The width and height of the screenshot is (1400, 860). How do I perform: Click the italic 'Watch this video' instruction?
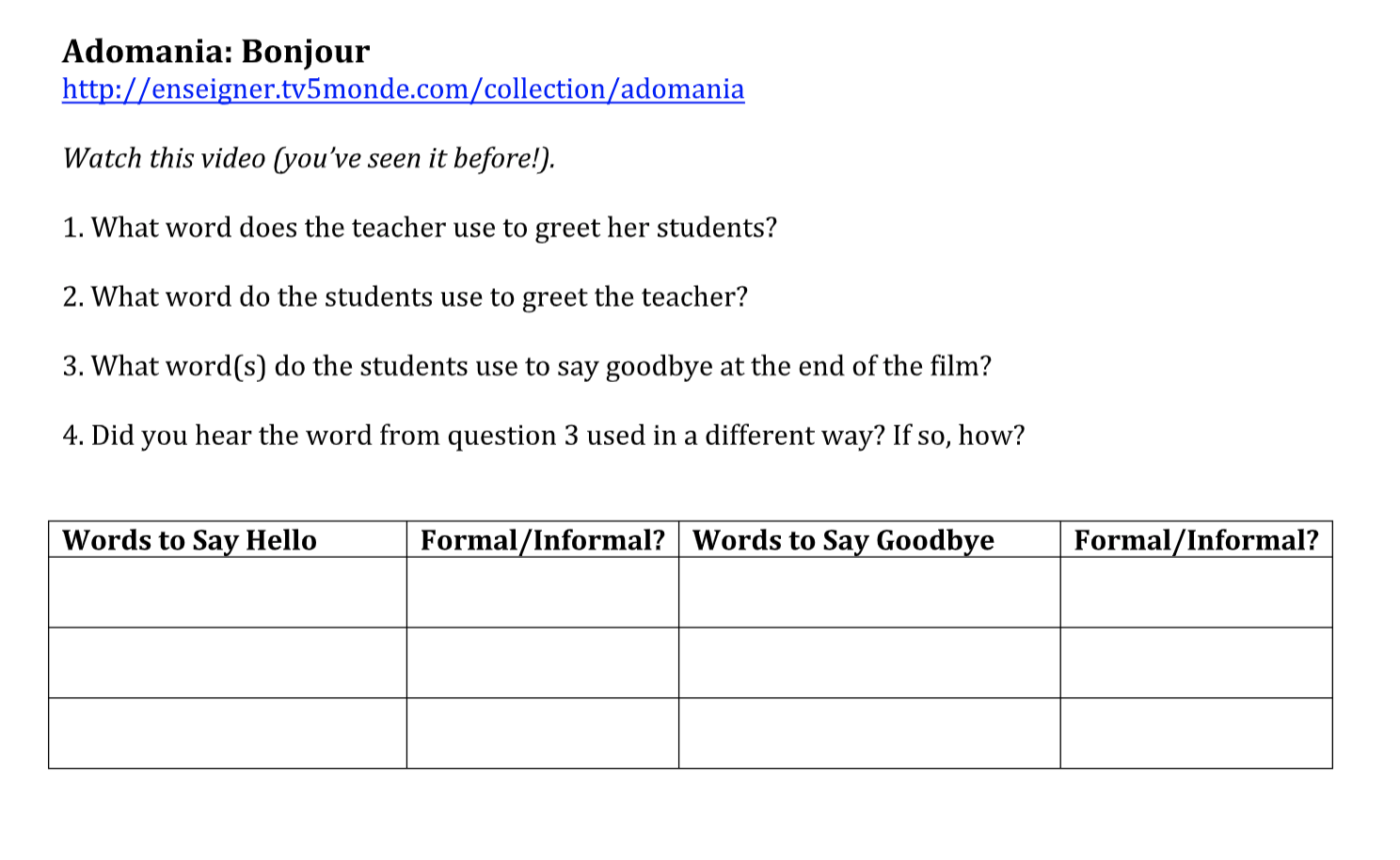309,158
